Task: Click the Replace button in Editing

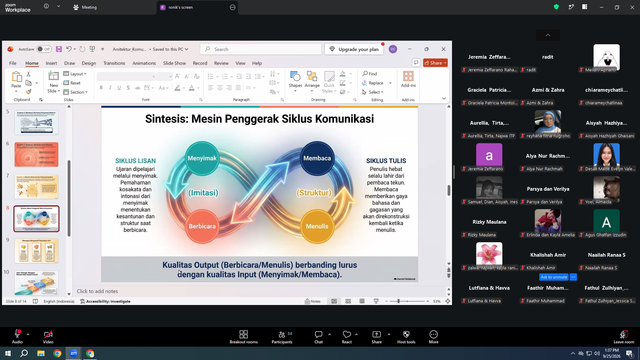Action: 373,83
